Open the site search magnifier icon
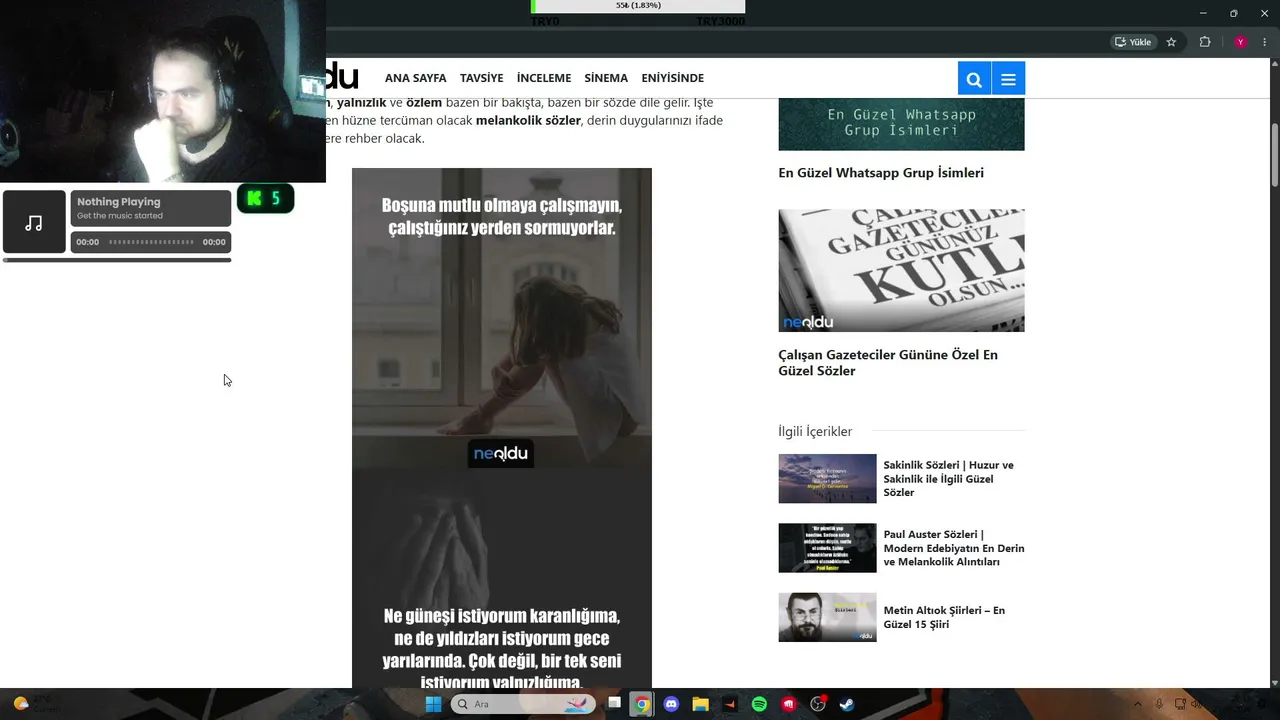 tap(974, 79)
